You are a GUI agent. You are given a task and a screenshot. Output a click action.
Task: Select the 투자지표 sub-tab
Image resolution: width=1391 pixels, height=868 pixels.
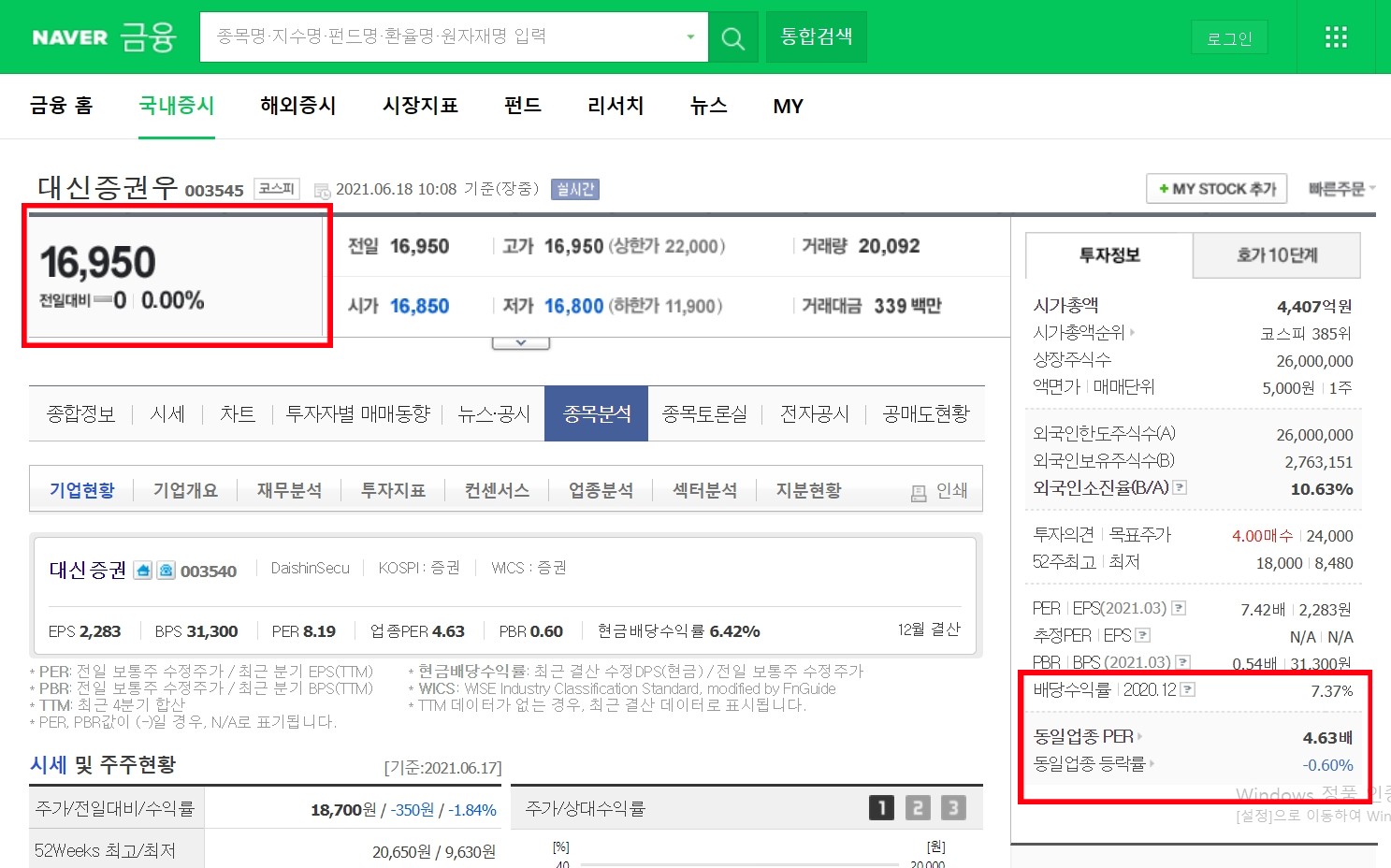pyautogui.click(x=393, y=490)
